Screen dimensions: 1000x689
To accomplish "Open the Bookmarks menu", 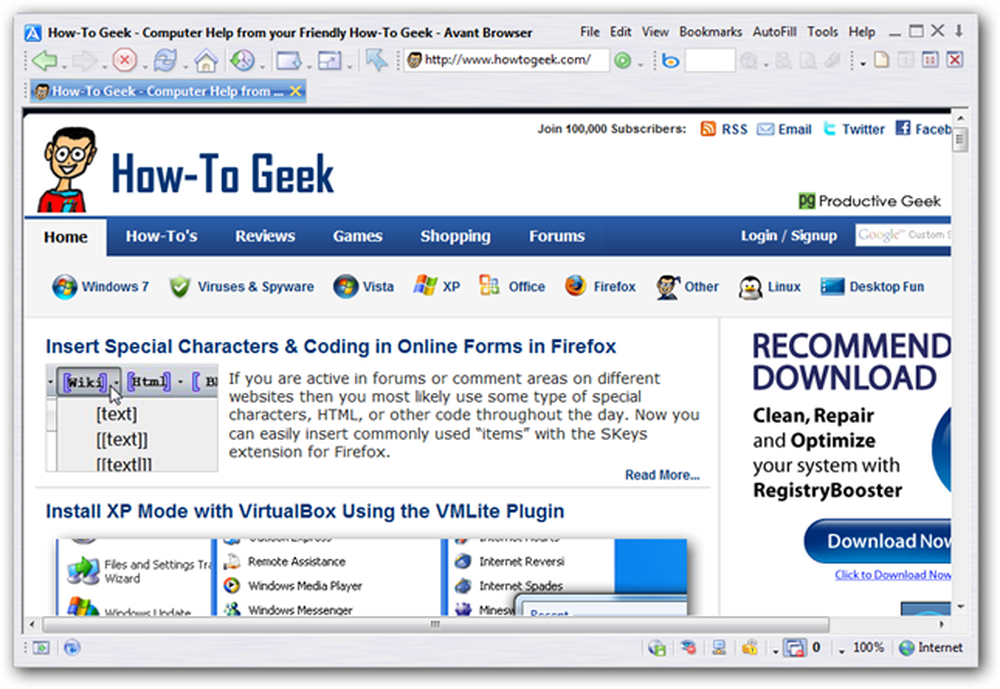I will (x=710, y=32).
